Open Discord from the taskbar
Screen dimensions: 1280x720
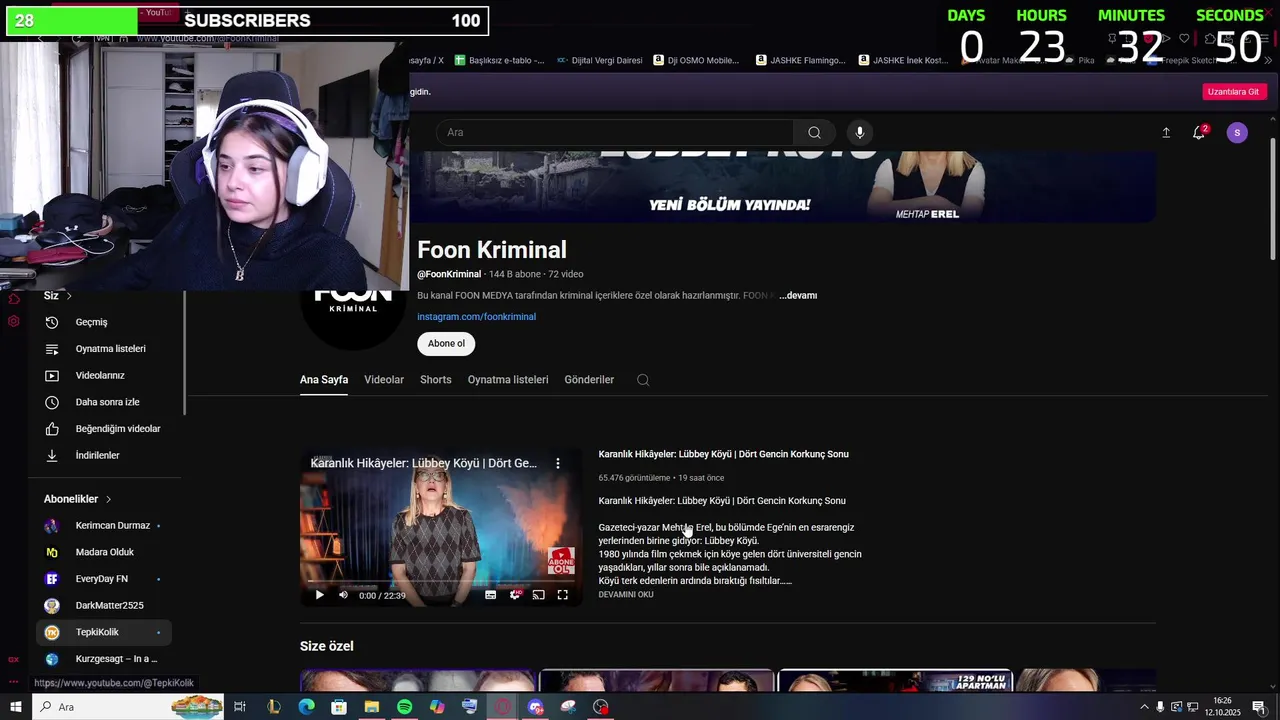(536, 707)
